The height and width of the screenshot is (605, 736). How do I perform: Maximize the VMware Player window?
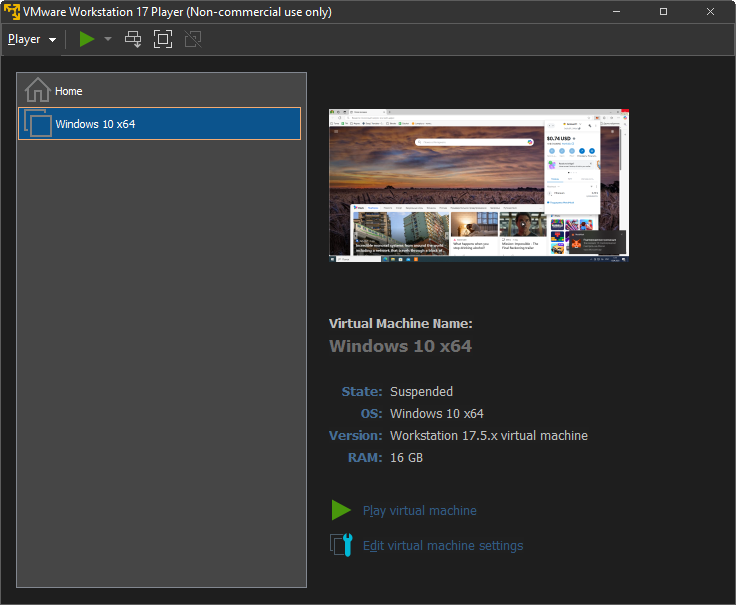pos(663,11)
